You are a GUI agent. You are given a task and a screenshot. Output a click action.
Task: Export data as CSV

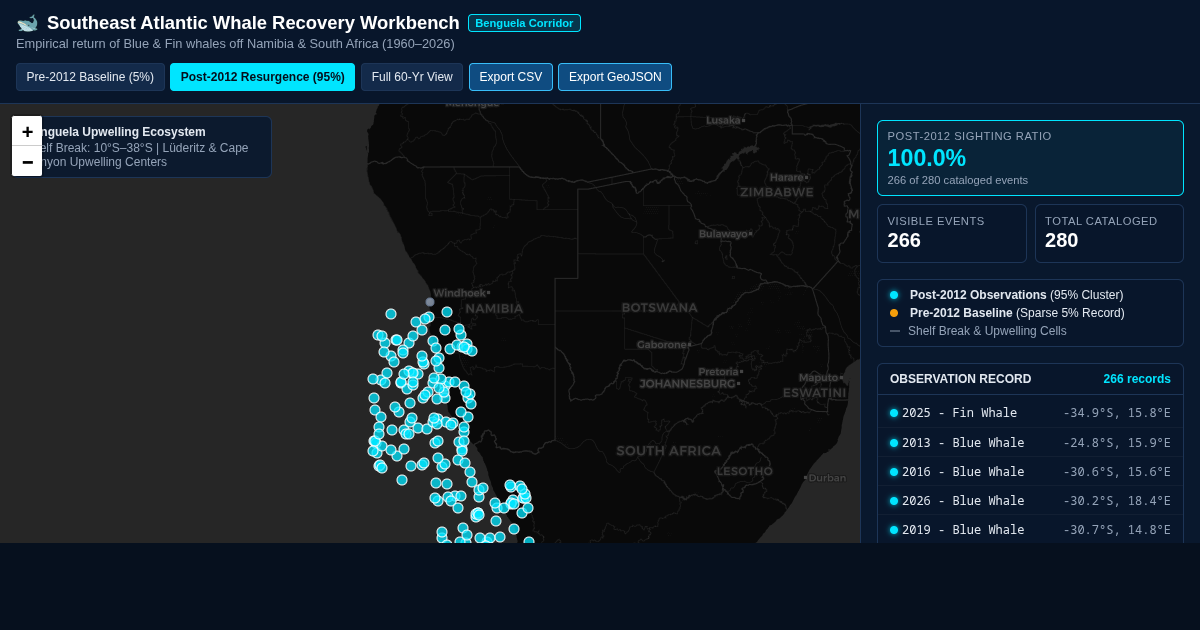tap(511, 77)
